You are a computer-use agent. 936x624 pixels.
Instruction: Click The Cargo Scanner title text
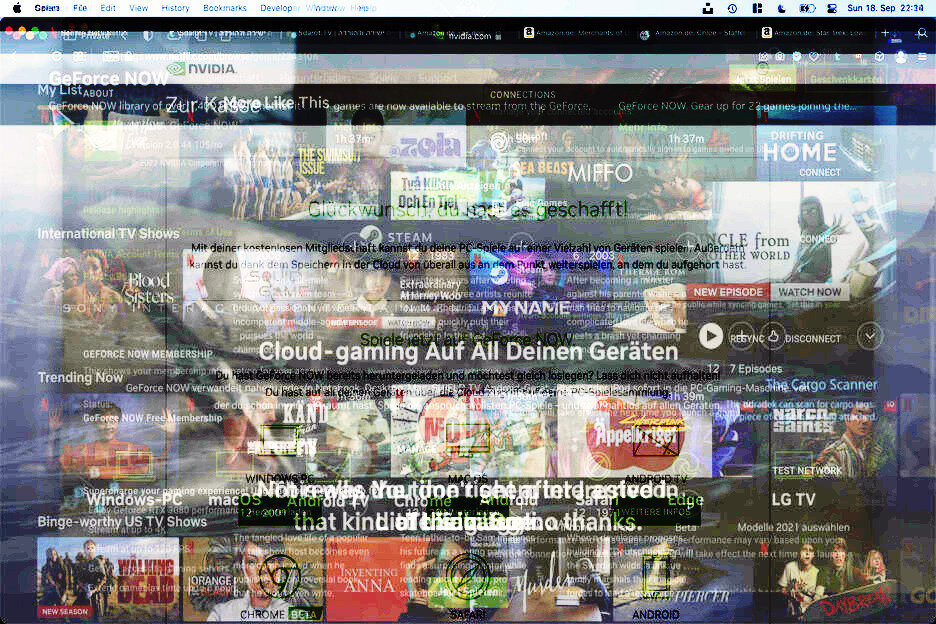pos(821,384)
